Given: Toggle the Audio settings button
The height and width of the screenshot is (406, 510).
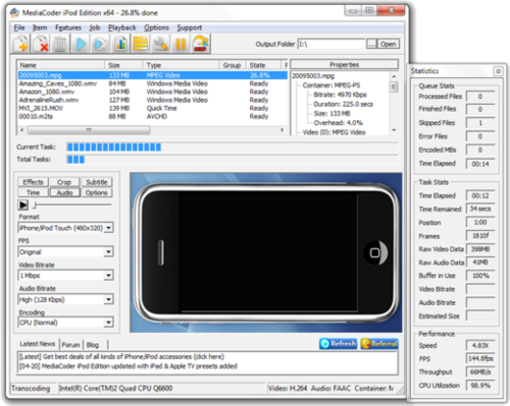Looking at the screenshot, I should 65,193.
